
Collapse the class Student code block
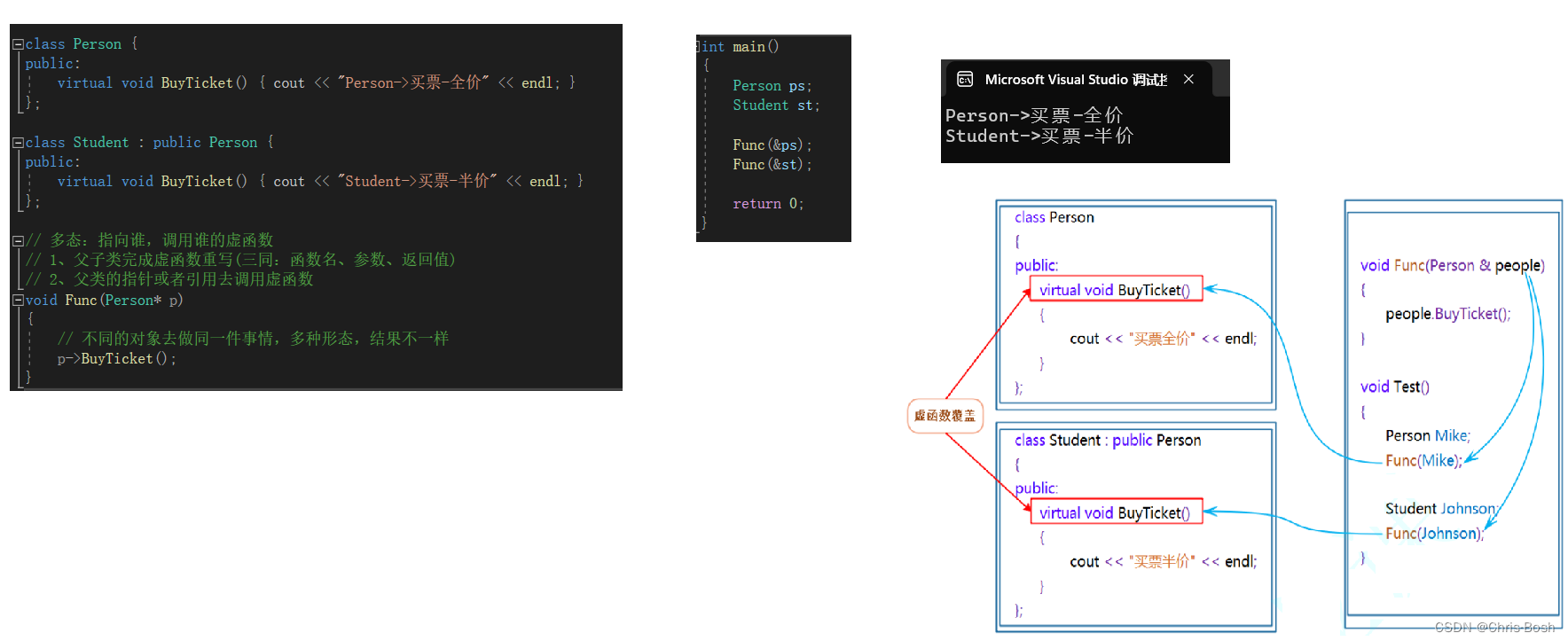click(18, 143)
